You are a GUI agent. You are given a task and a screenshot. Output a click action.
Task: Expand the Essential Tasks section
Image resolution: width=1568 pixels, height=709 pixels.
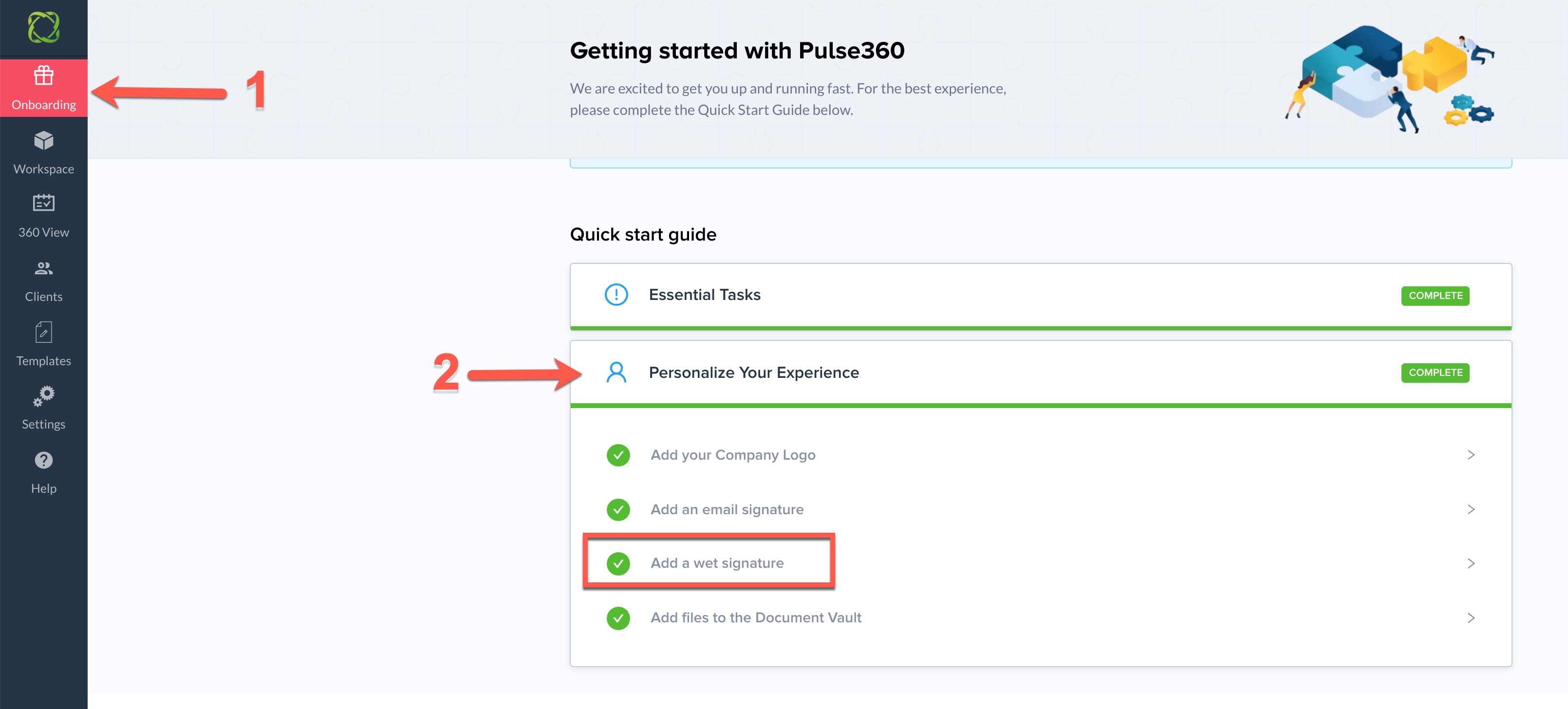704,295
